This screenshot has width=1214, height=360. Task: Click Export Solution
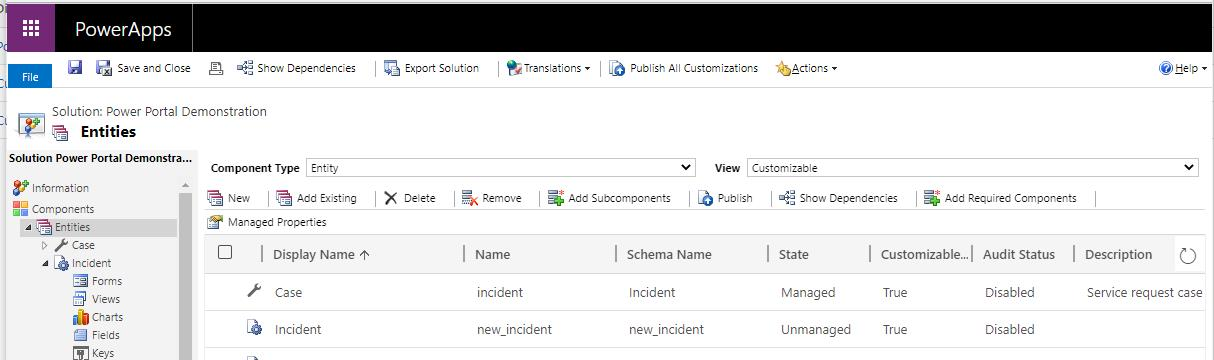click(432, 68)
